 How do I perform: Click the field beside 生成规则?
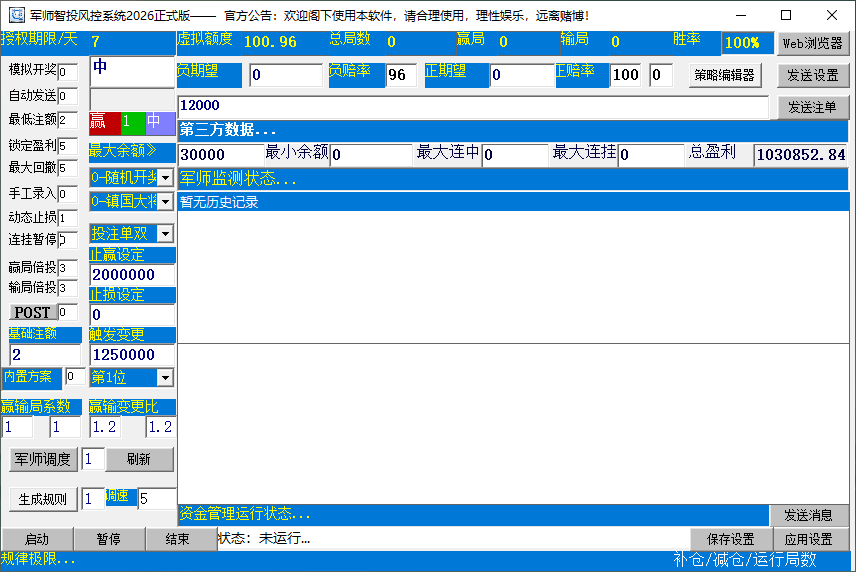click(x=93, y=499)
